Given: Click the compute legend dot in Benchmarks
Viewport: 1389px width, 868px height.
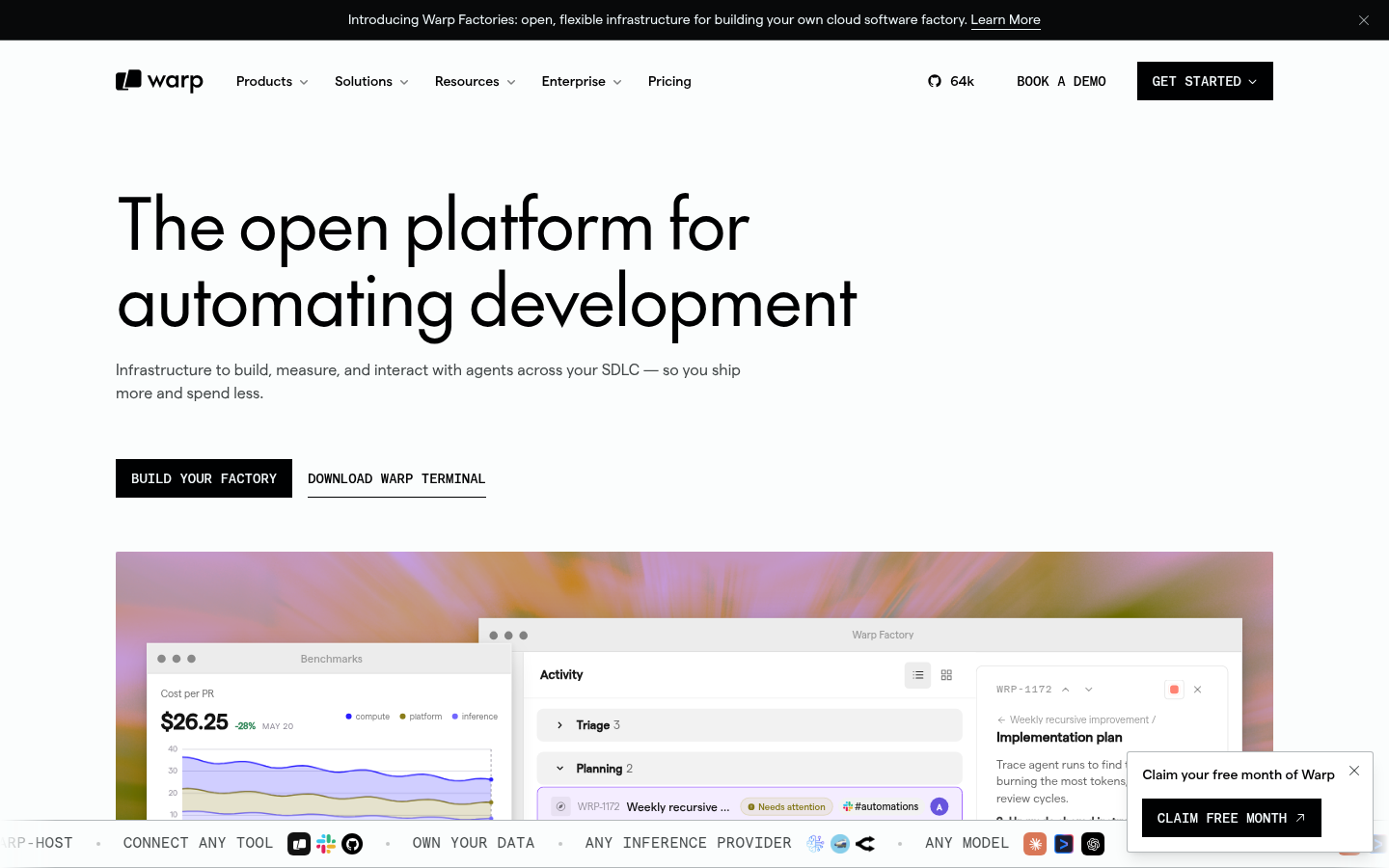Looking at the screenshot, I should coord(348,717).
